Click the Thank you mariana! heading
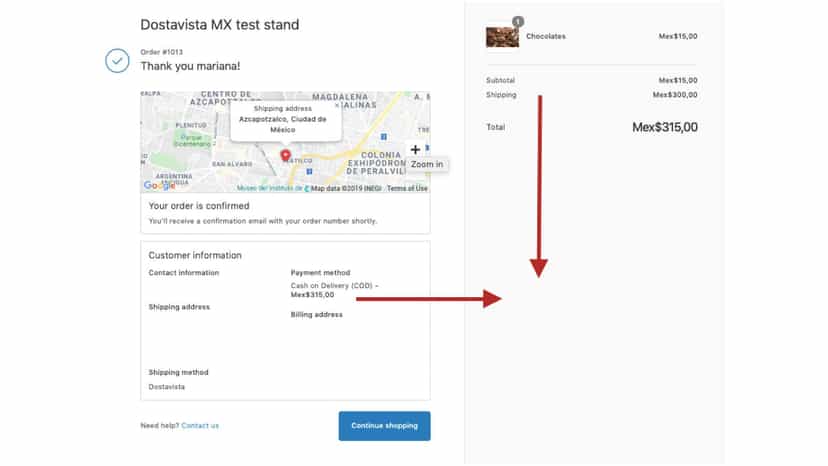Viewport: 828px width, 466px height. [x=190, y=66]
